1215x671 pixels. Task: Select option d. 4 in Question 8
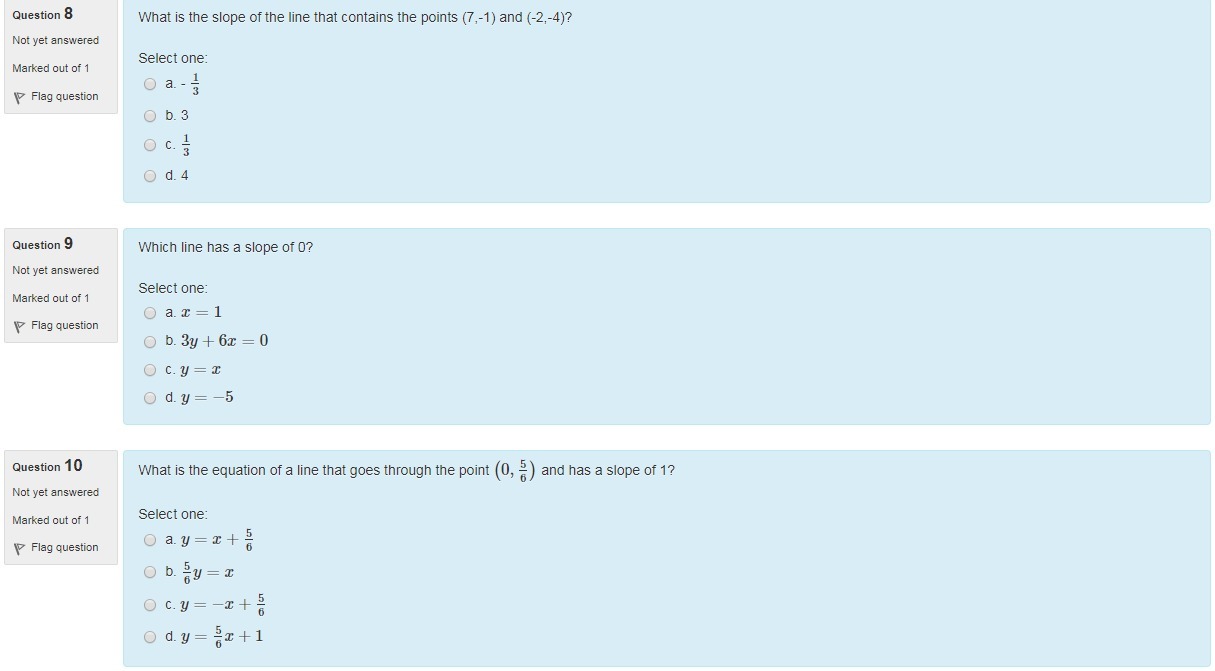[150, 176]
